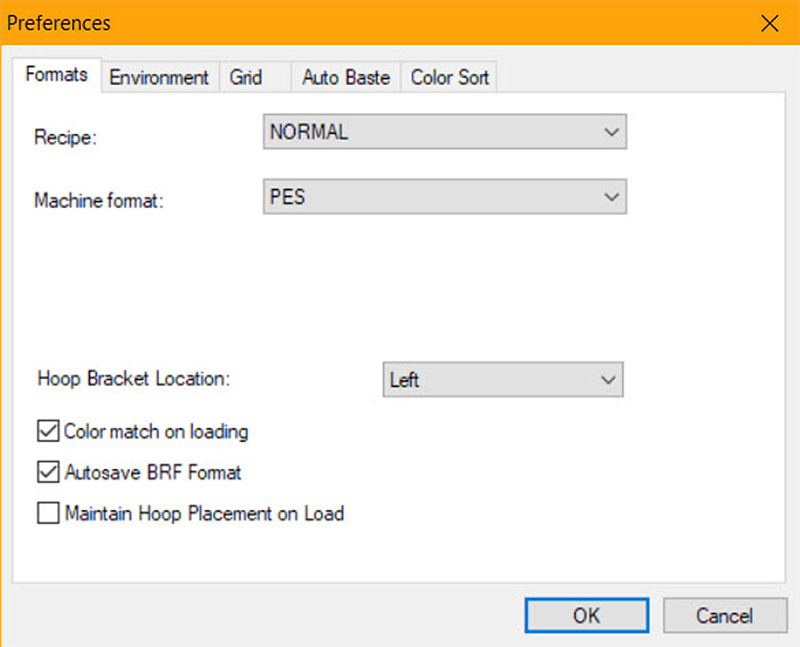Open the Grid tab
Image resolution: width=800 pixels, height=647 pixels.
(x=246, y=77)
